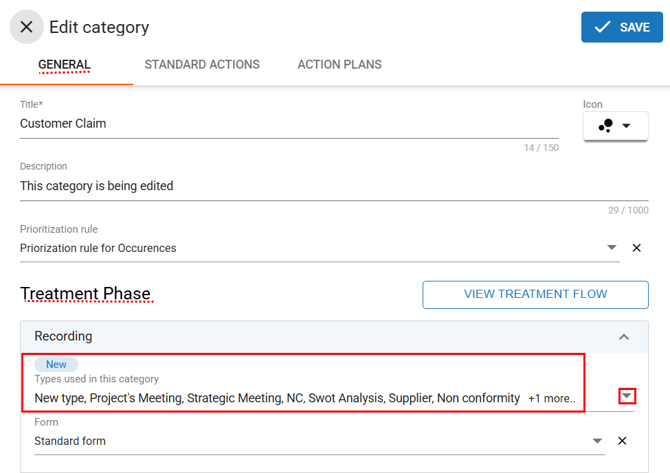The height and width of the screenshot is (473, 670).
Task: Expand the Form dropdown arrow
Action: [x=598, y=441]
